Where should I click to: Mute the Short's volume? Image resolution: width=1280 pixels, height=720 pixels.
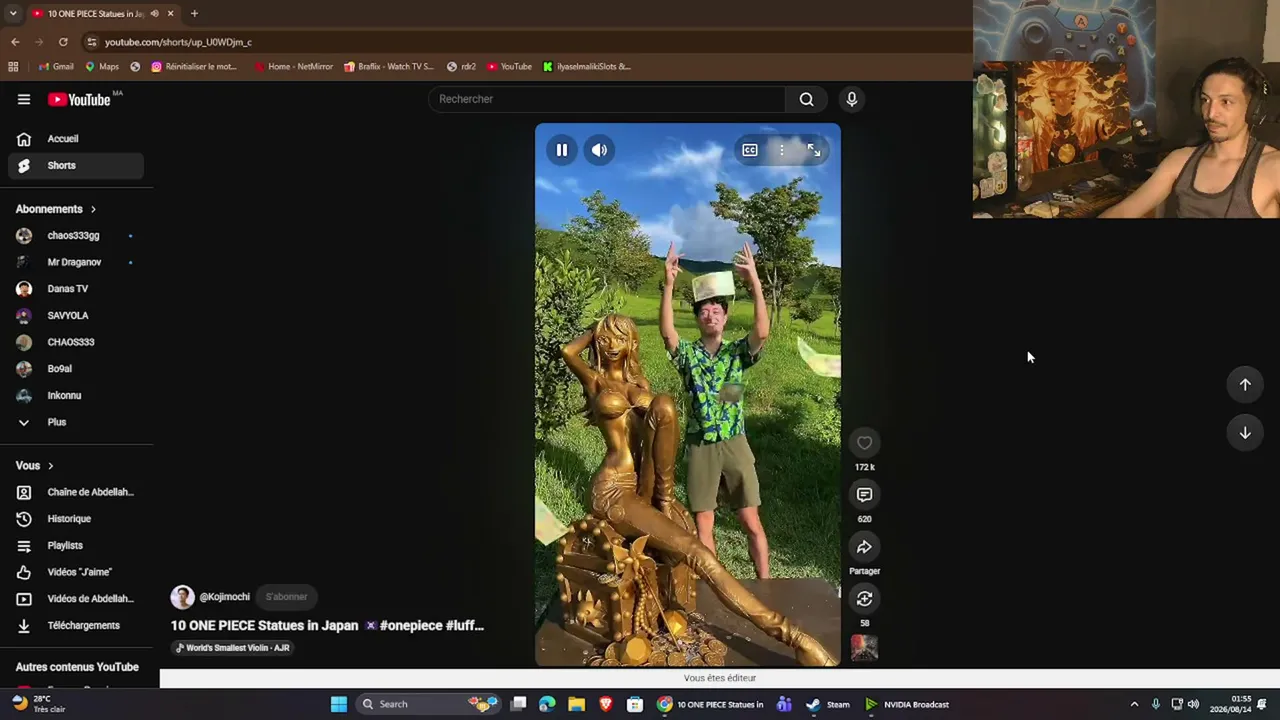[x=599, y=150]
